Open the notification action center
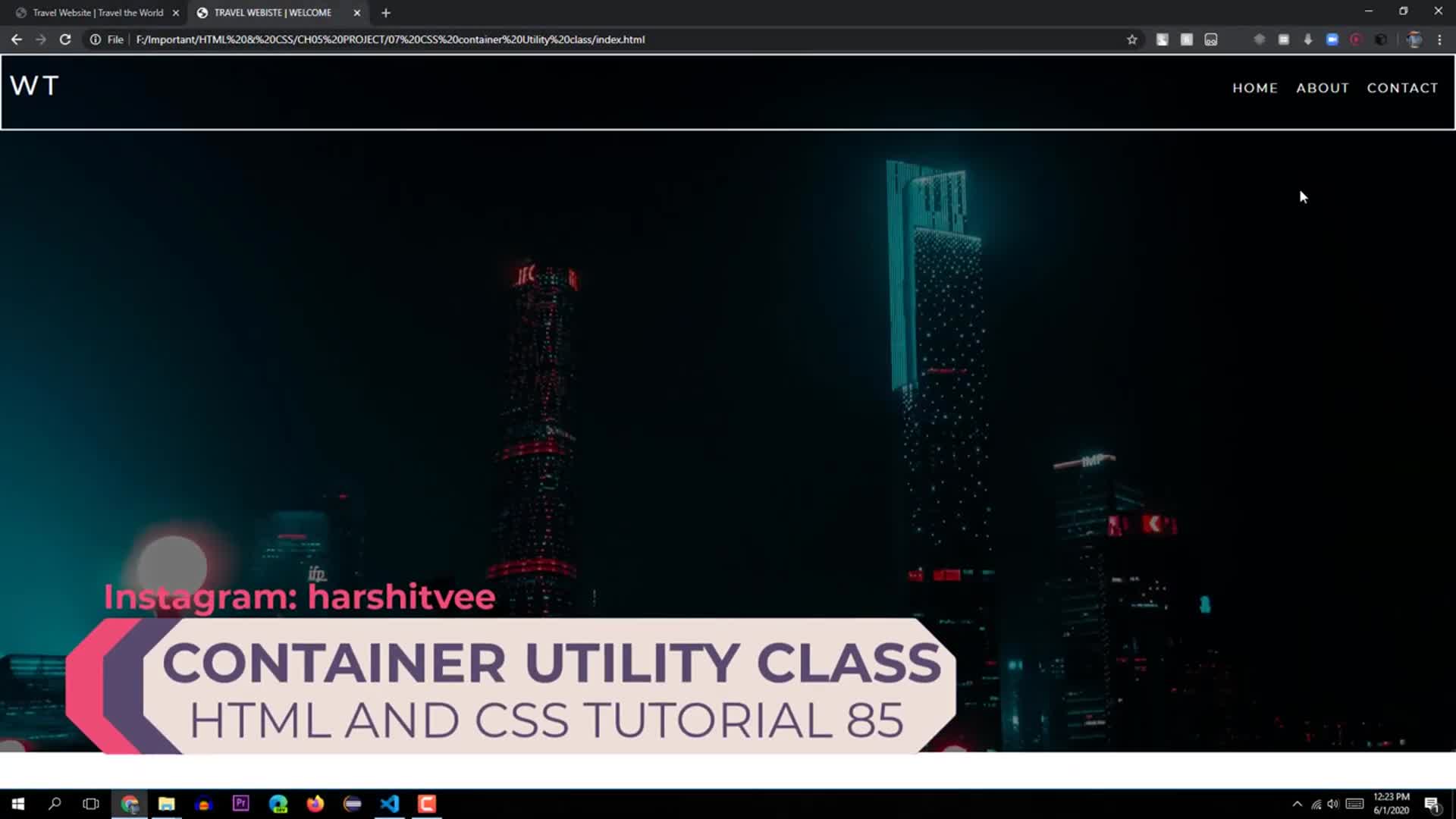 coord(1432,804)
